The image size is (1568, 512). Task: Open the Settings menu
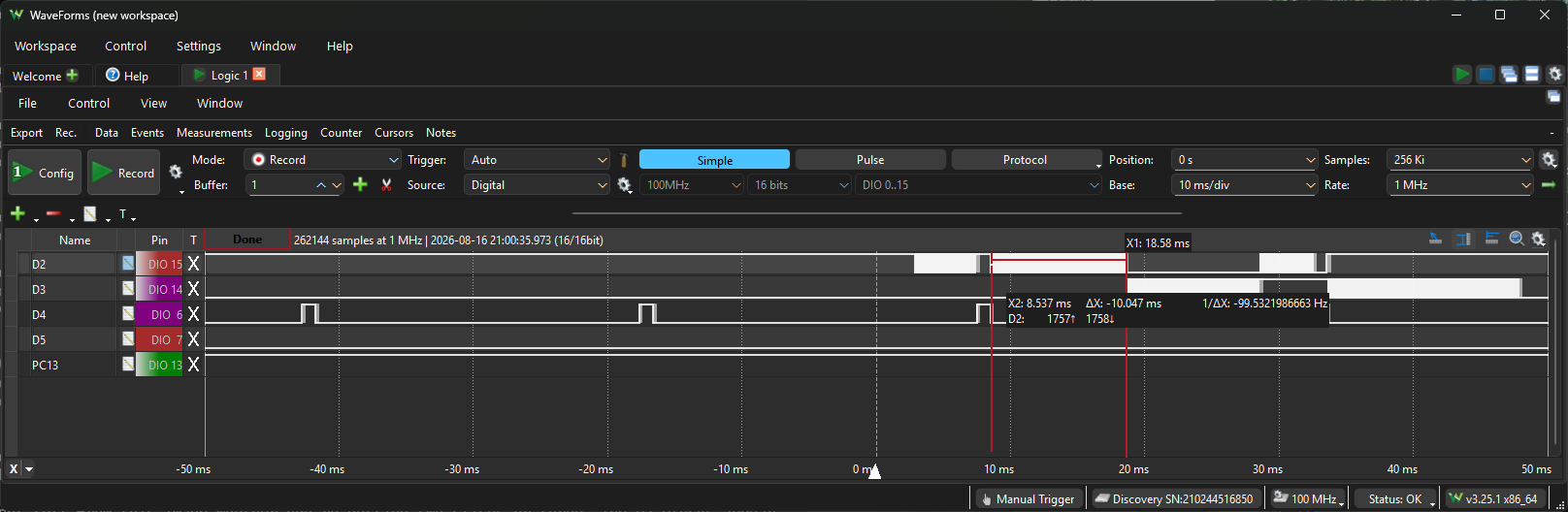(x=199, y=46)
